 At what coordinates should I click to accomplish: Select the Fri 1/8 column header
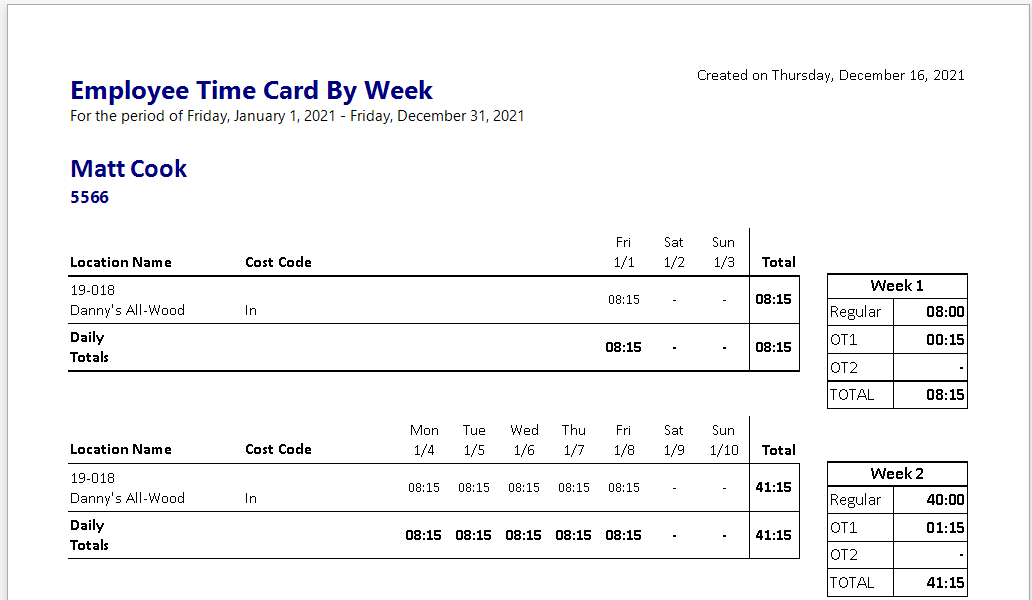[623, 440]
